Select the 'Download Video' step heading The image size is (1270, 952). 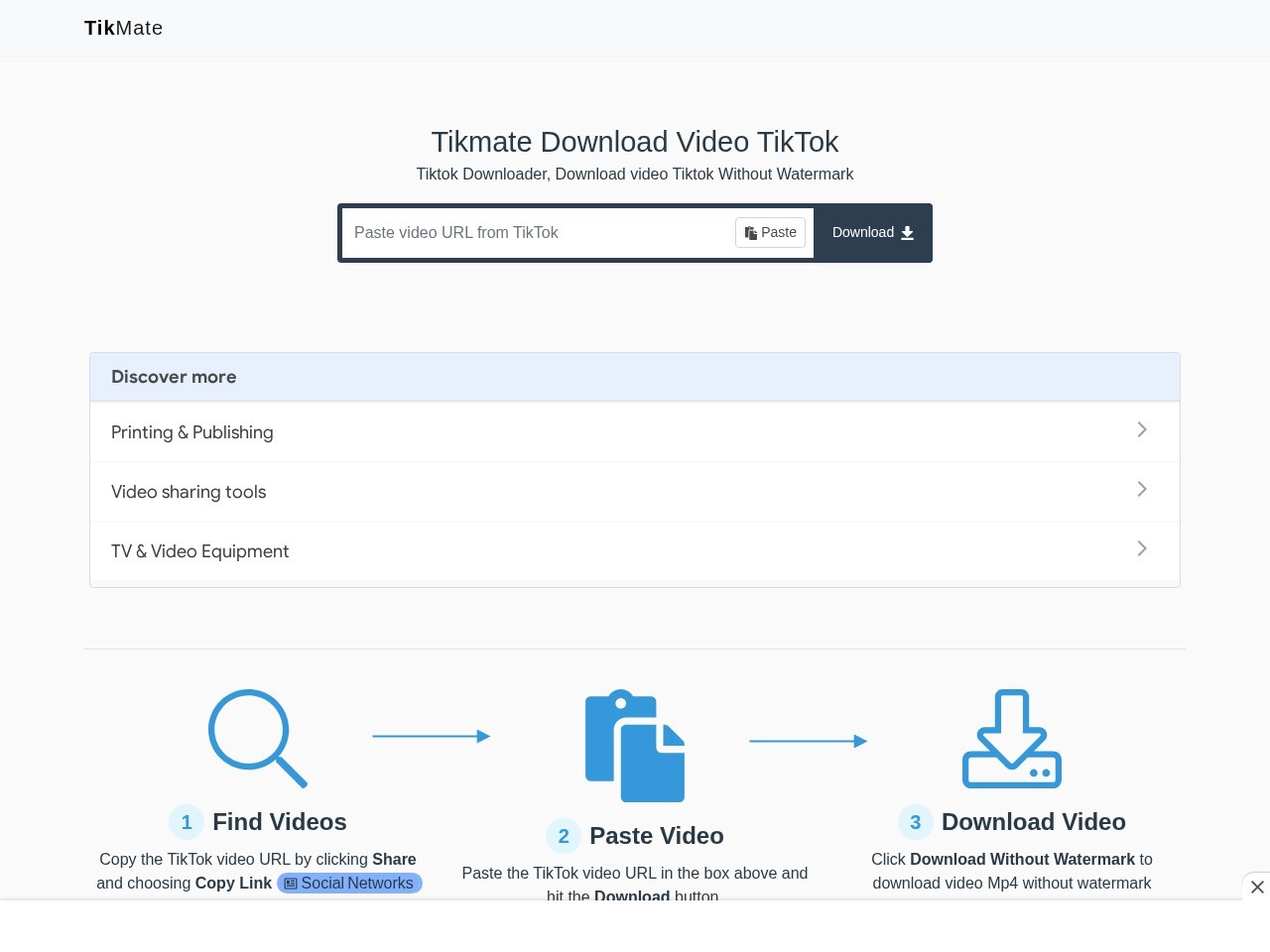pos(1034,822)
